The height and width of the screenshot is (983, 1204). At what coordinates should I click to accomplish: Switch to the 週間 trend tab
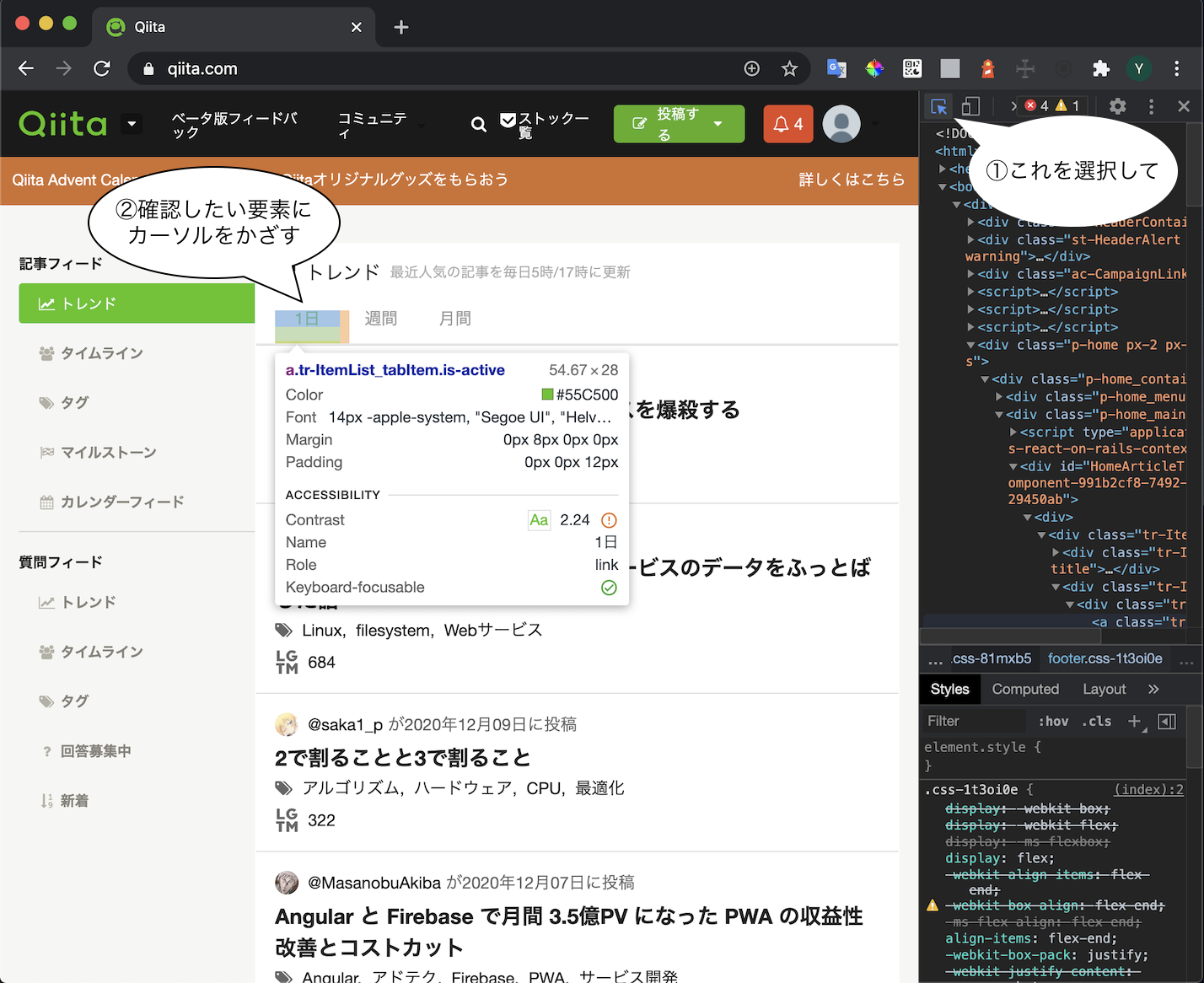(x=380, y=319)
